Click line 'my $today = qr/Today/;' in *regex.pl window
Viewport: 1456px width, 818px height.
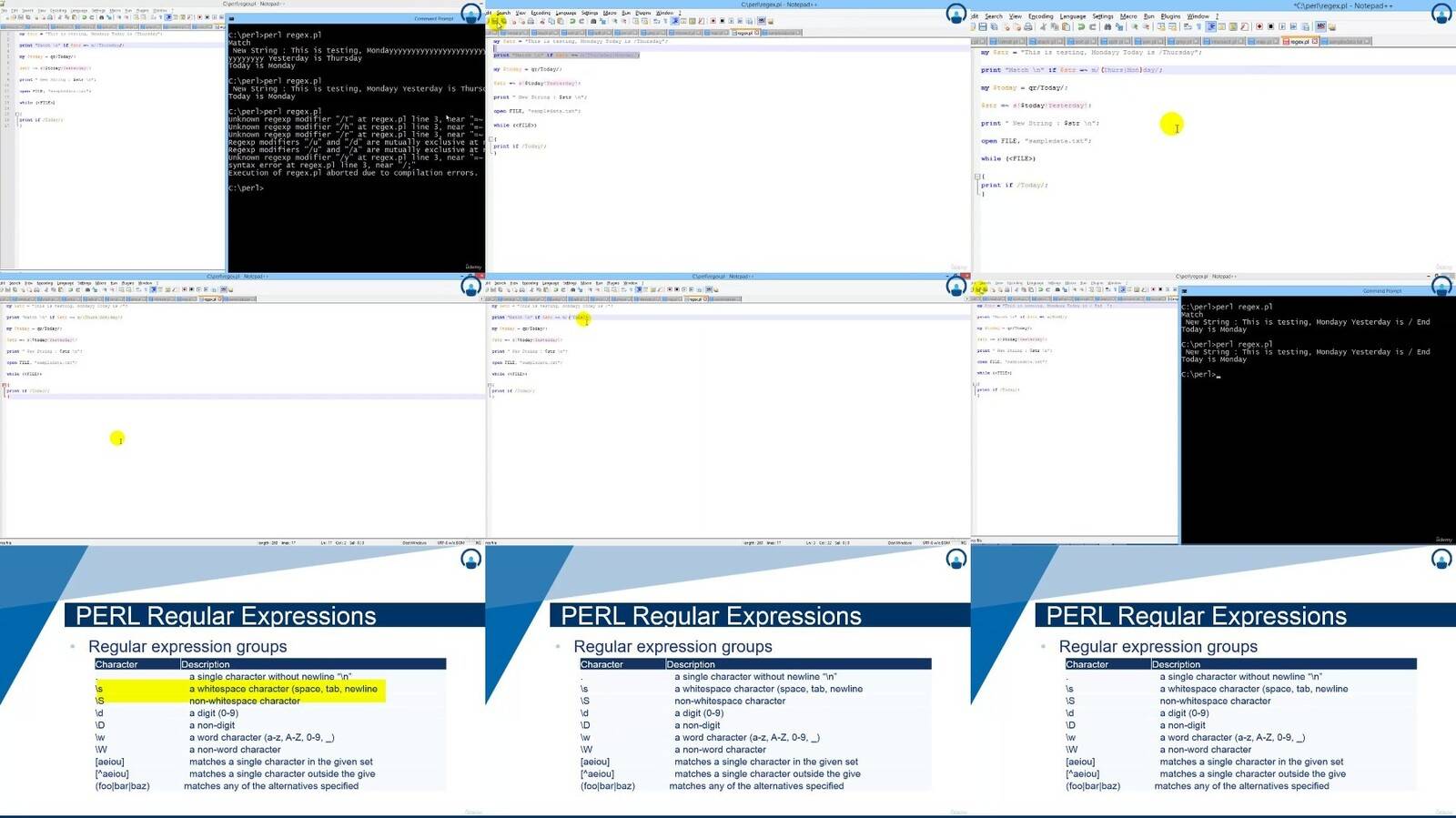point(1024,87)
